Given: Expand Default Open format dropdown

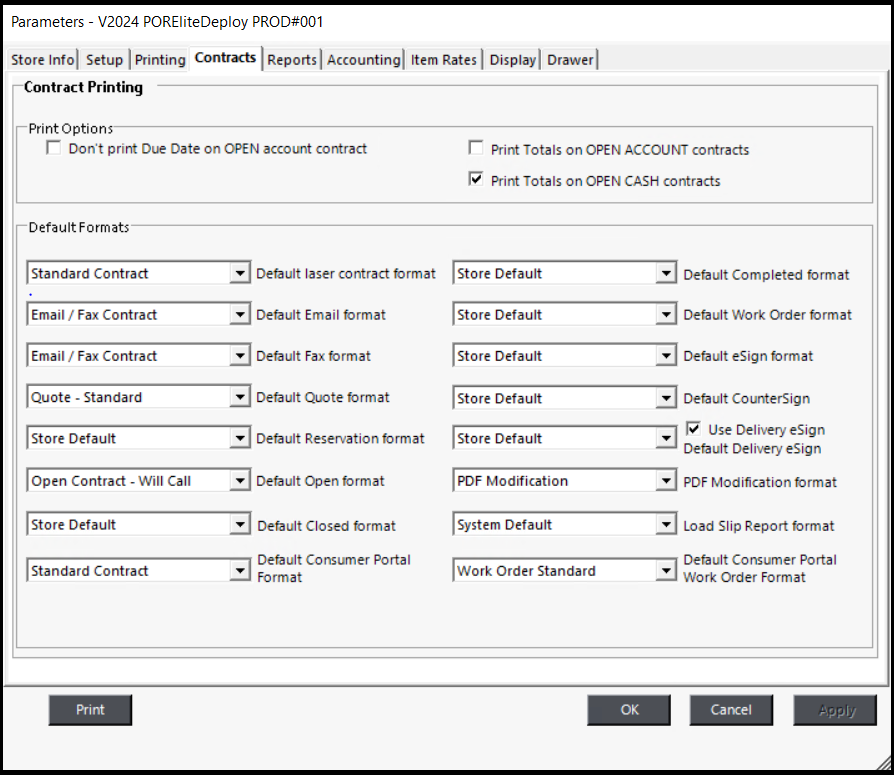Looking at the screenshot, I should click(x=239, y=481).
